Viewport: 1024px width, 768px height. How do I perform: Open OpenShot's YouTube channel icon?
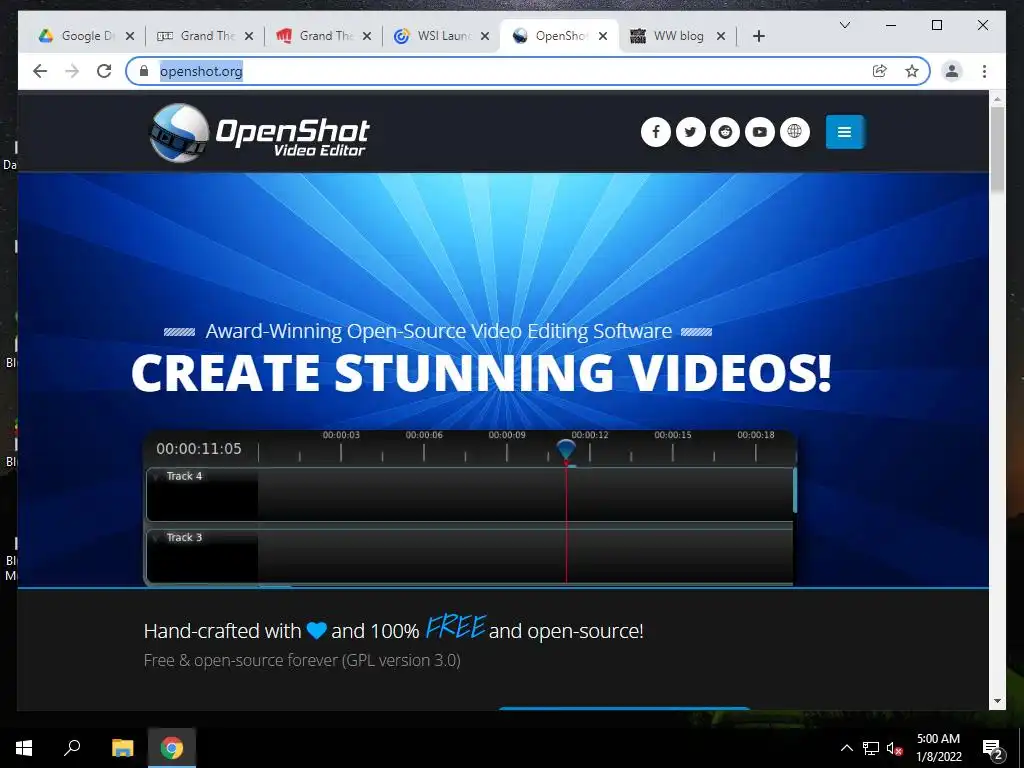tap(760, 132)
